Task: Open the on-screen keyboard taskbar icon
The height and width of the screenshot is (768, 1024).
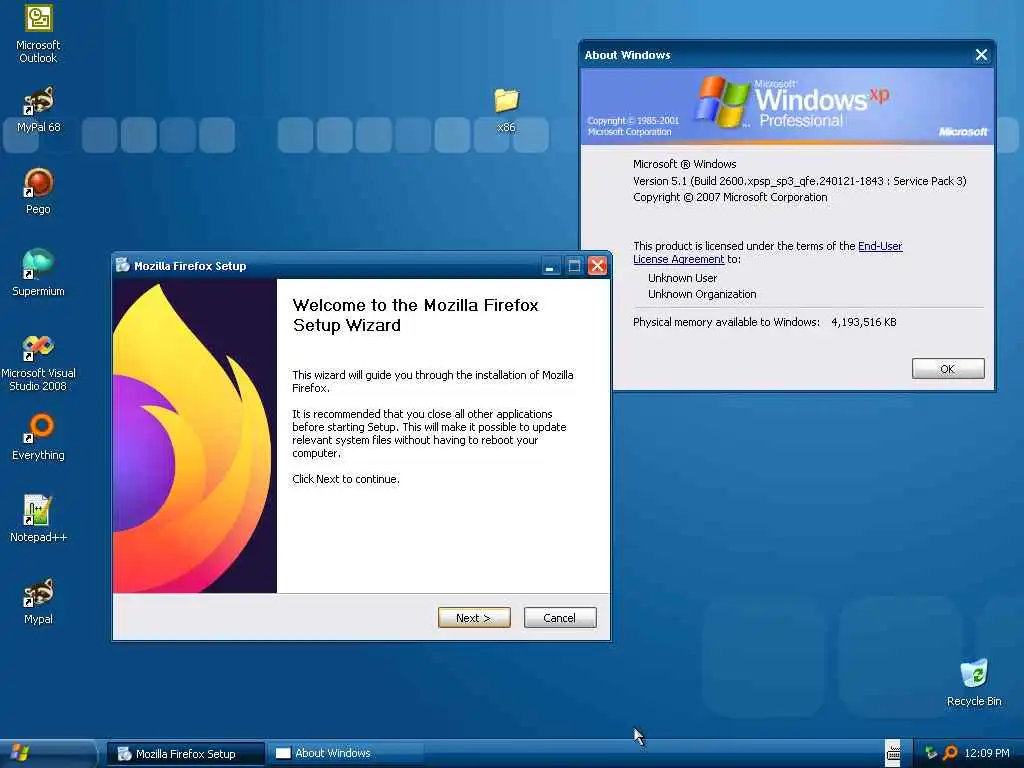Action: [x=893, y=753]
